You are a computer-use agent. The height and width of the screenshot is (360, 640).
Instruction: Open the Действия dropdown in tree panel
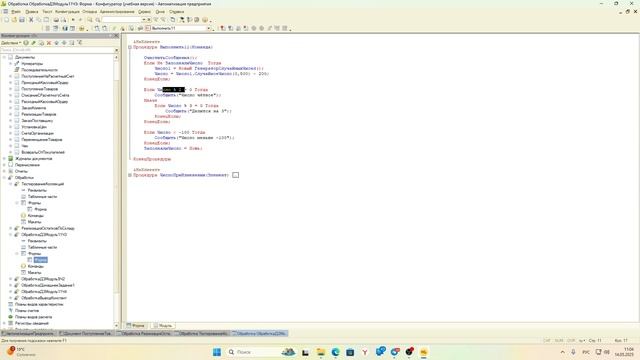11,42
